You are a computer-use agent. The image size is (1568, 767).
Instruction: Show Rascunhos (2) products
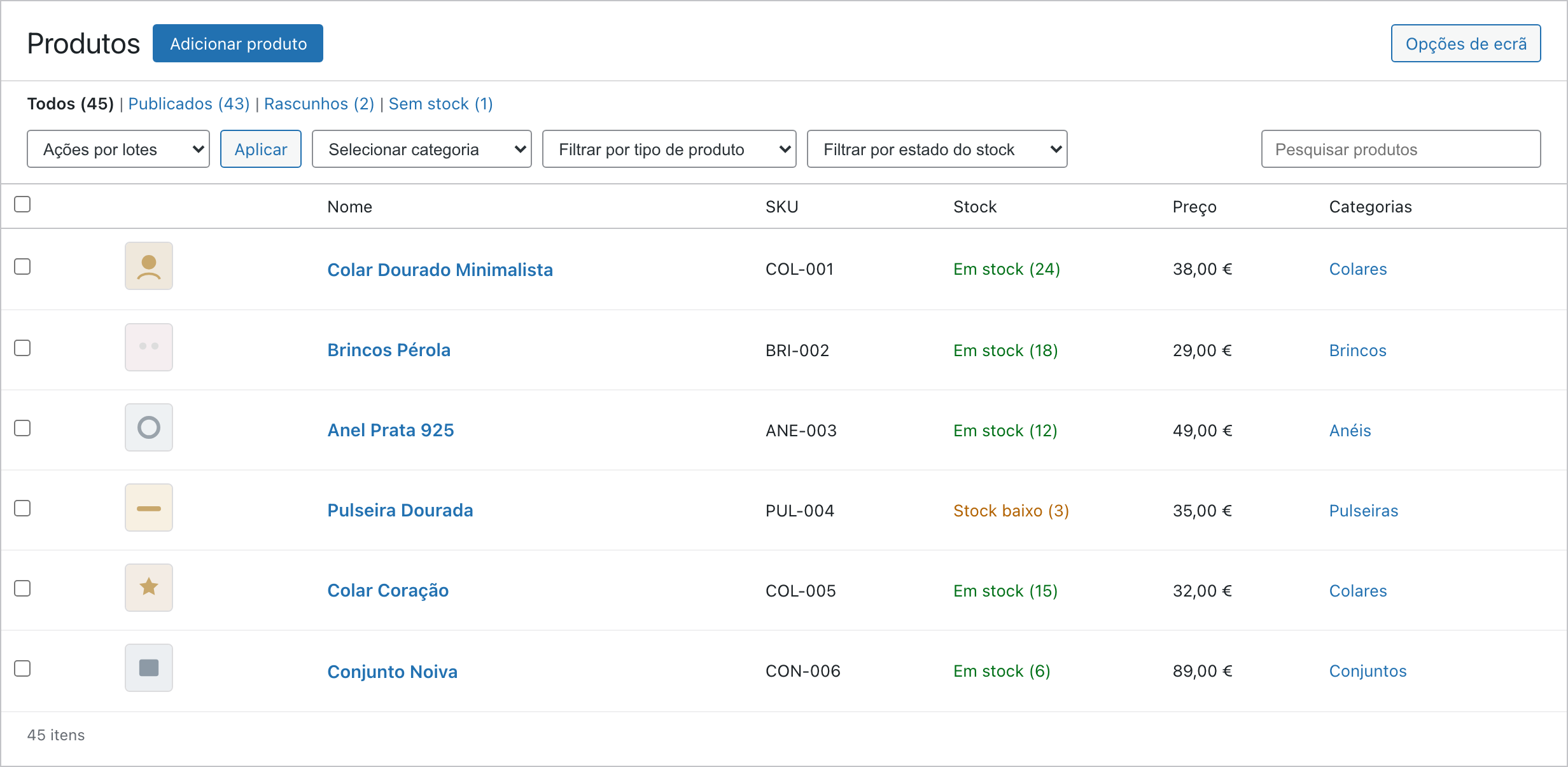pyautogui.click(x=319, y=104)
